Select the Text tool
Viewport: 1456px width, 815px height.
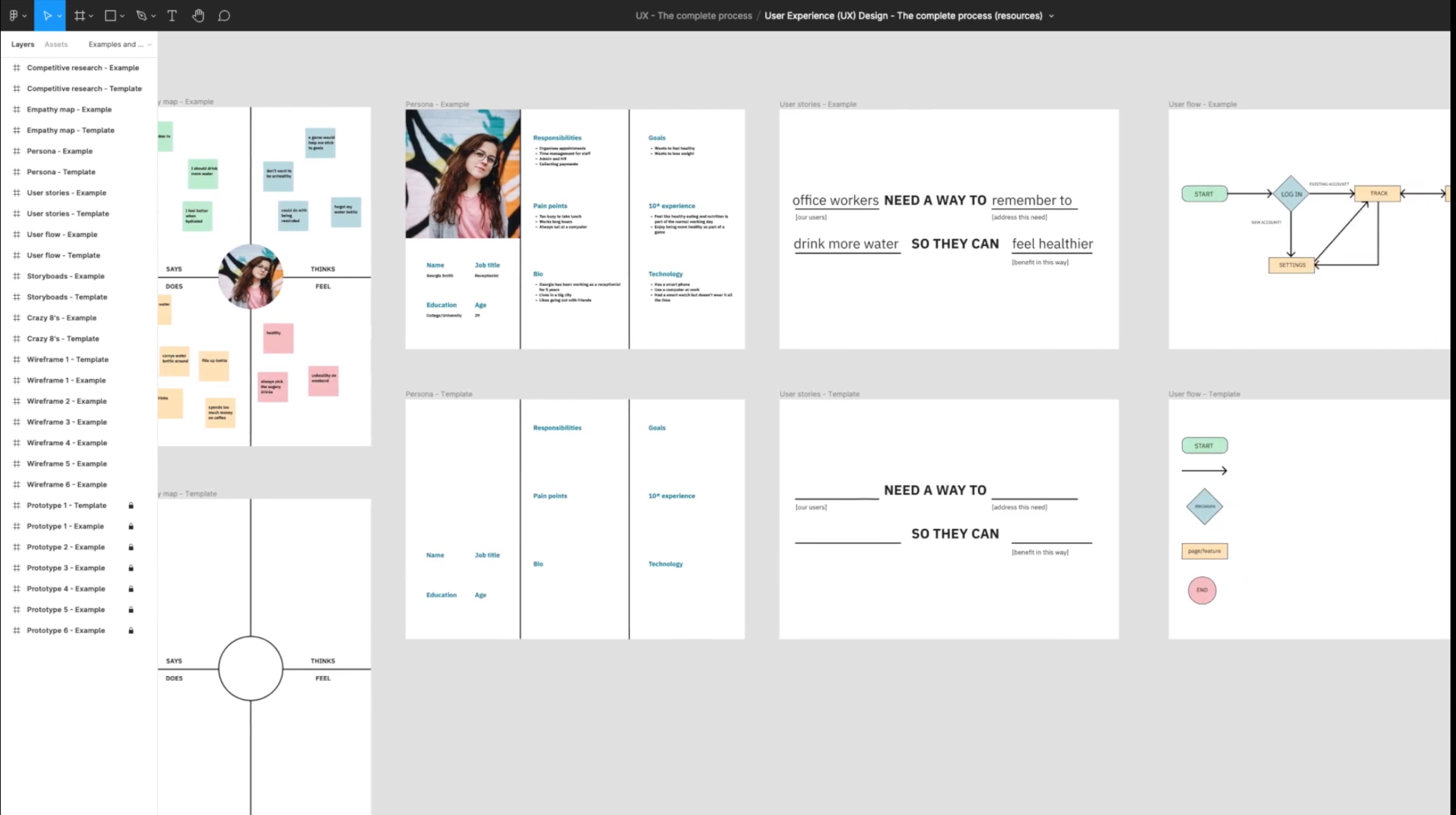point(172,15)
